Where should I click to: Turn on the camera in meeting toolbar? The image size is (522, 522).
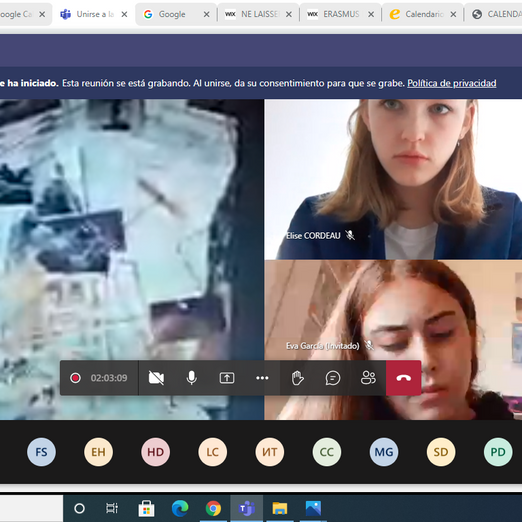(156, 378)
